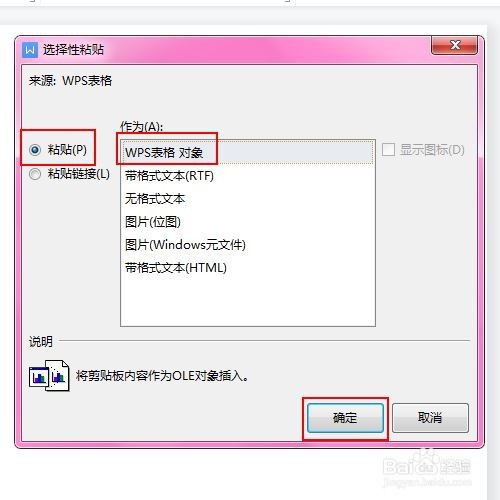Choose 带格式文本(RTF) format option
Image resolution: width=500 pixels, height=500 pixels.
tap(247, 176)
